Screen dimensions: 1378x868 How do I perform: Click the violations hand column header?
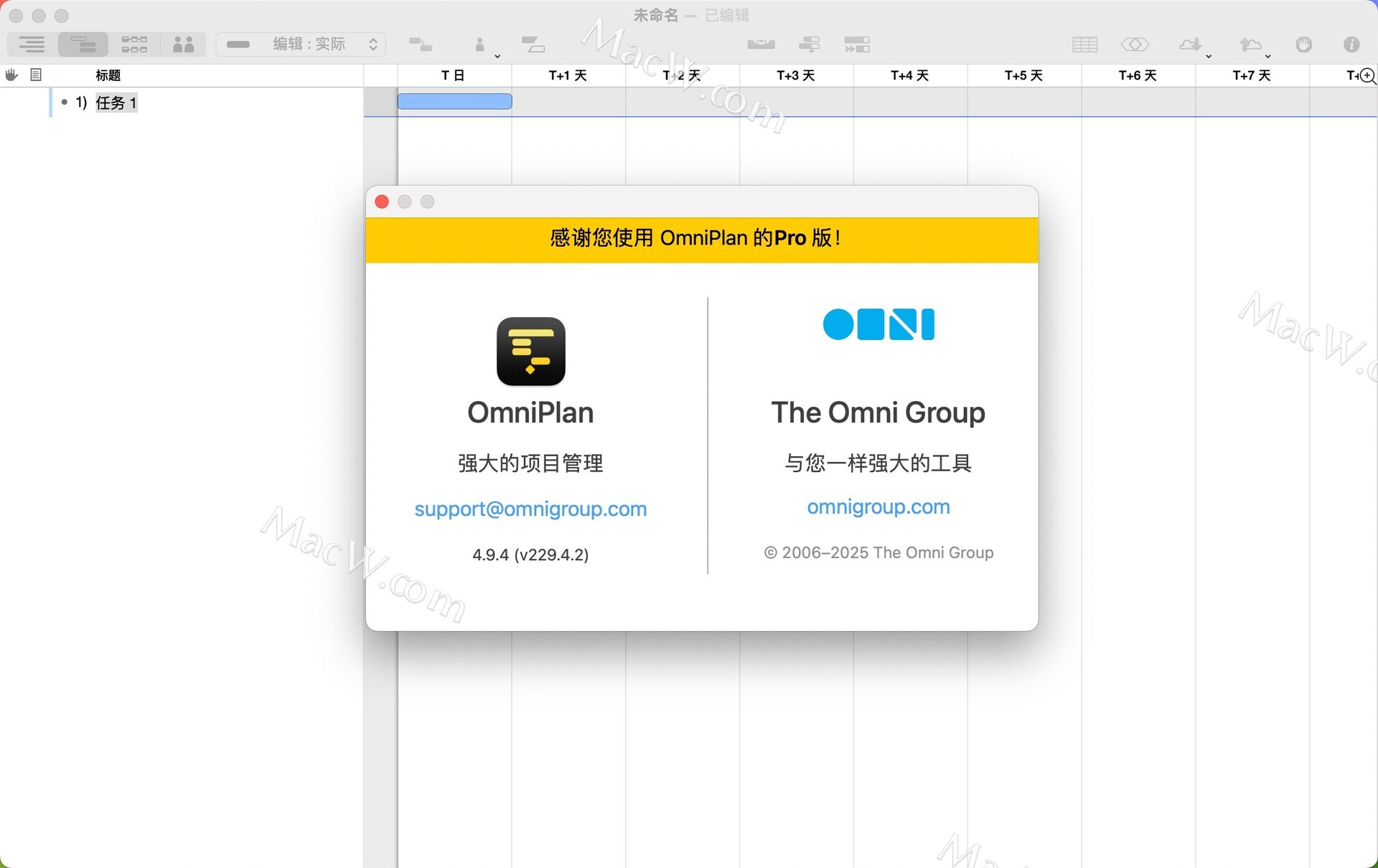[11, 75]
